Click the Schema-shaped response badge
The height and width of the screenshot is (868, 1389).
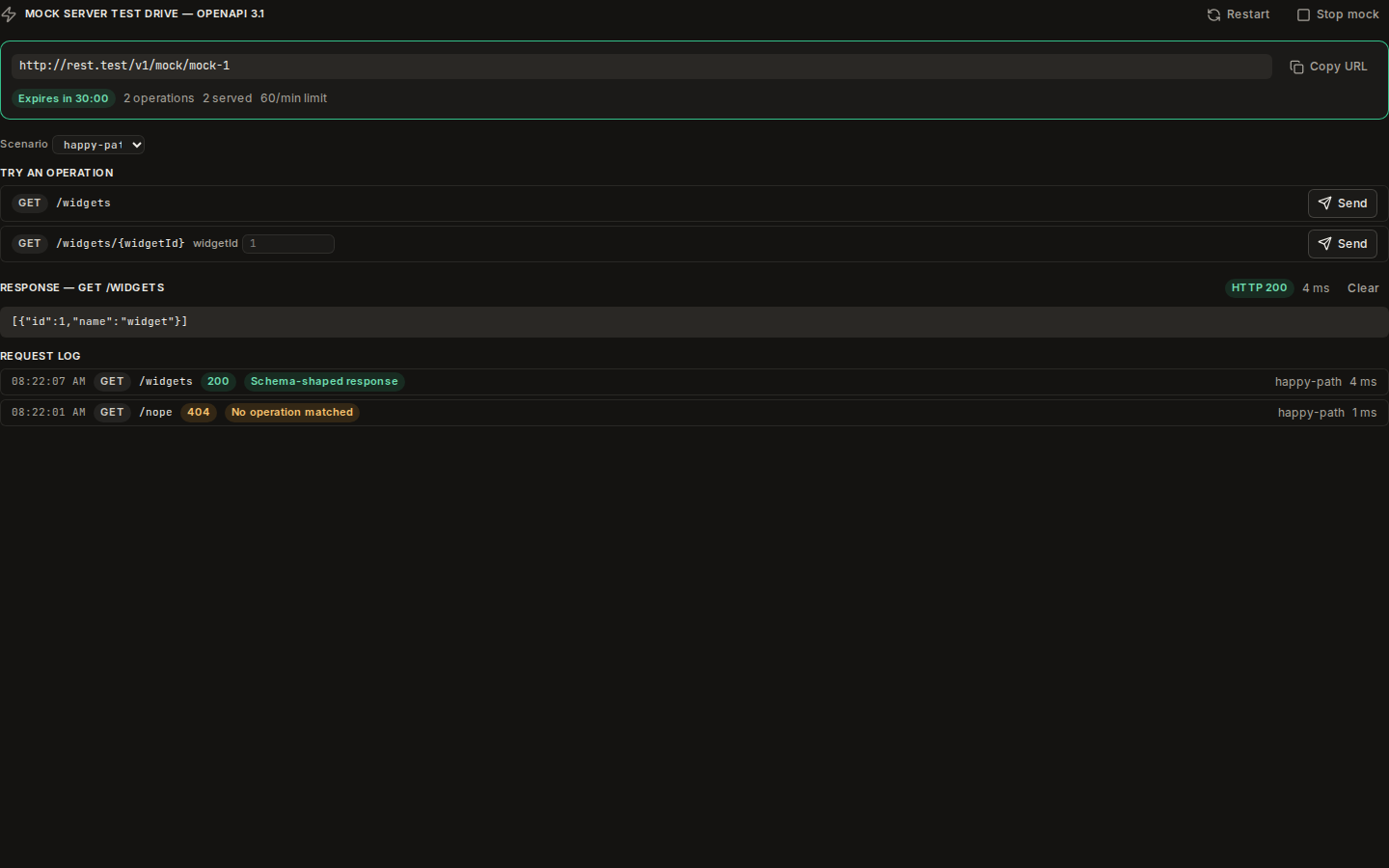coord(324,382)
